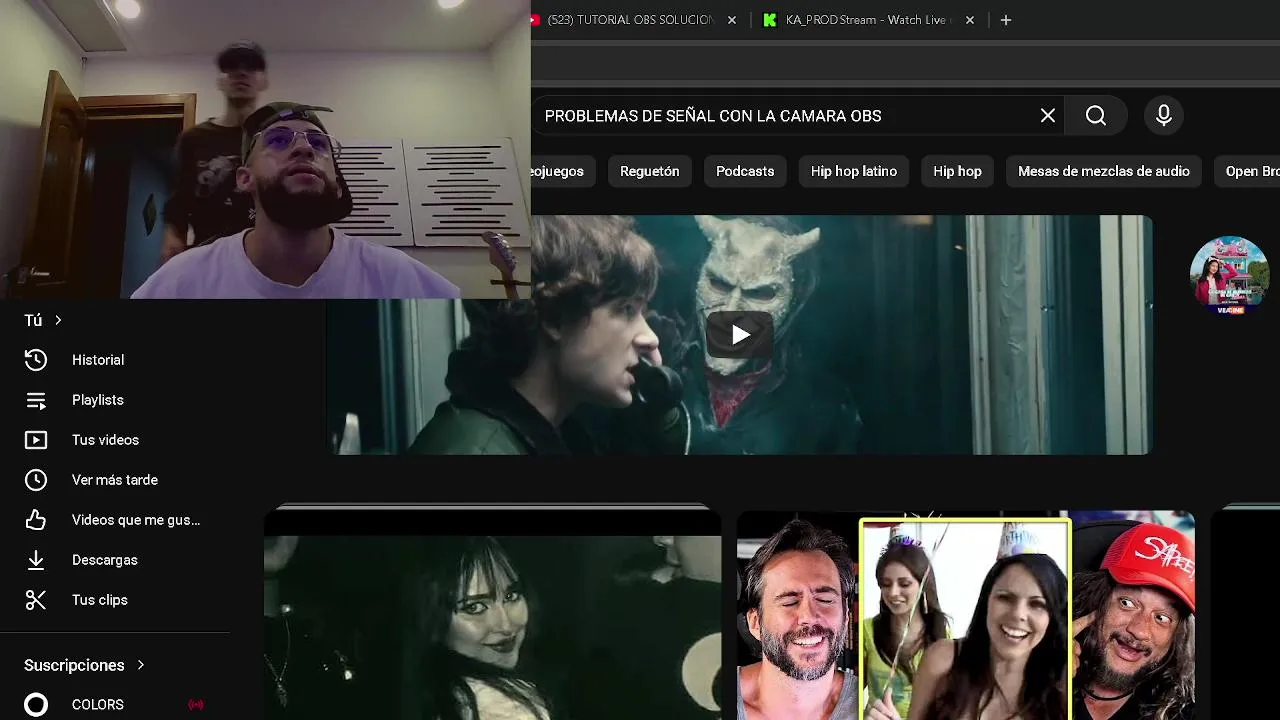Click the webcam overlay in the corner

(x=265, y=150)
